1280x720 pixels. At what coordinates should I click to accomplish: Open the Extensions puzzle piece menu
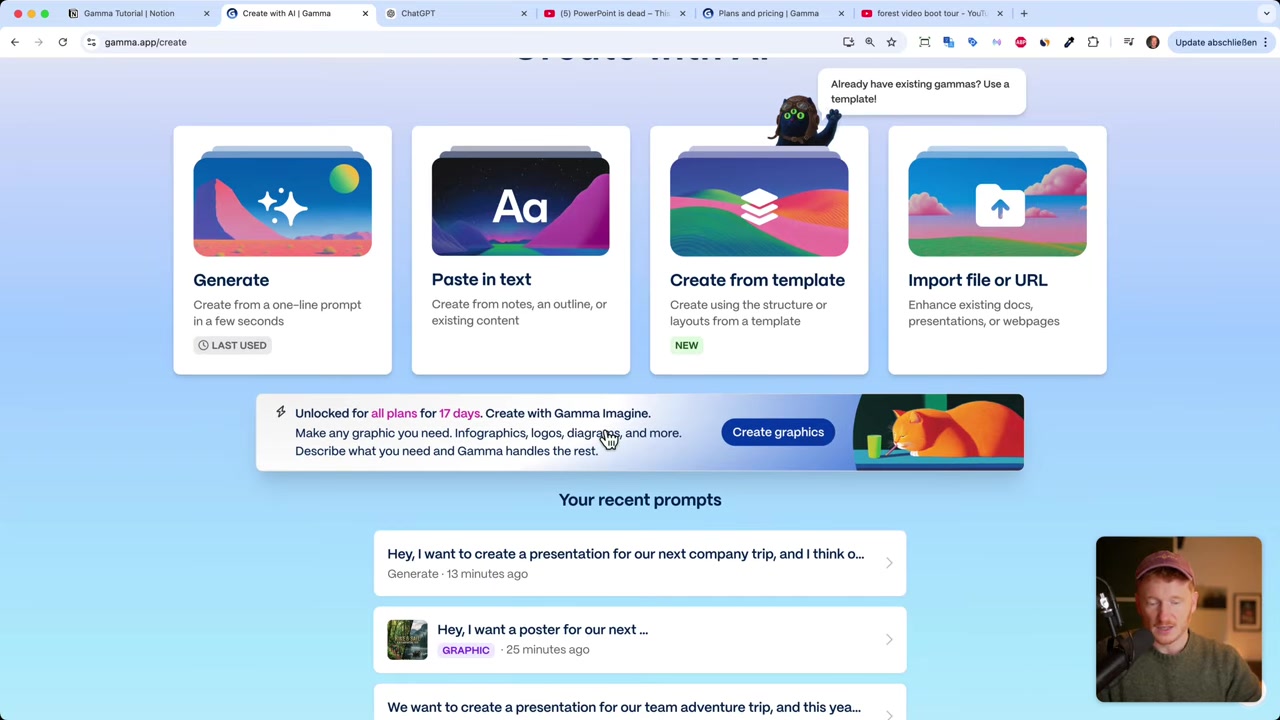(x=1093, y=42)
